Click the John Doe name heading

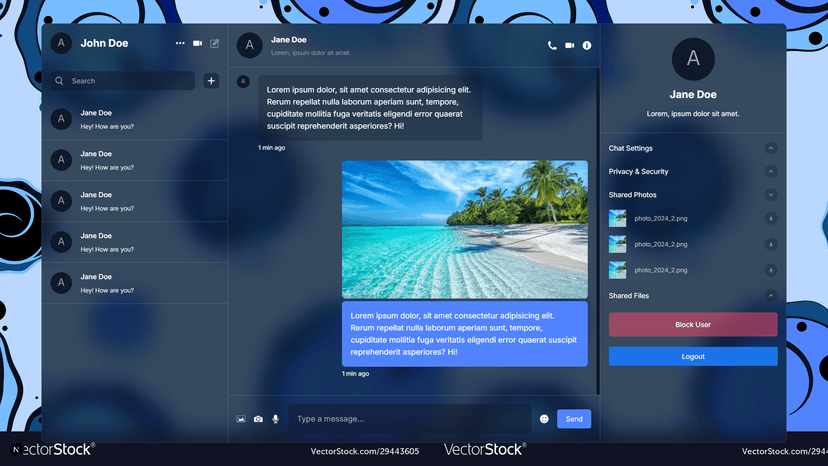pyautogui.click(x=104, y=43)
